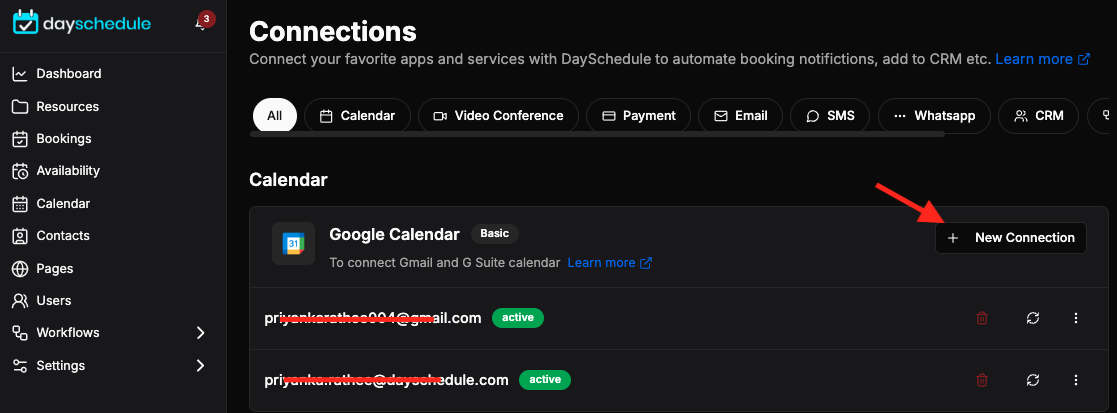This screenshot has width=1117, height=413.
Task: Select the Video Conference filter tab
Action: tap(499, 115)
